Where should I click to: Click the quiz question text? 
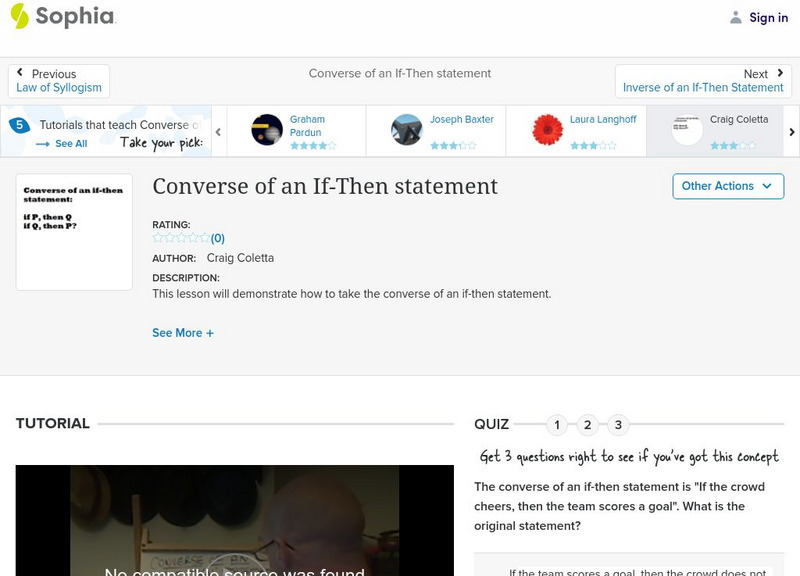click(x=619, y=506)
